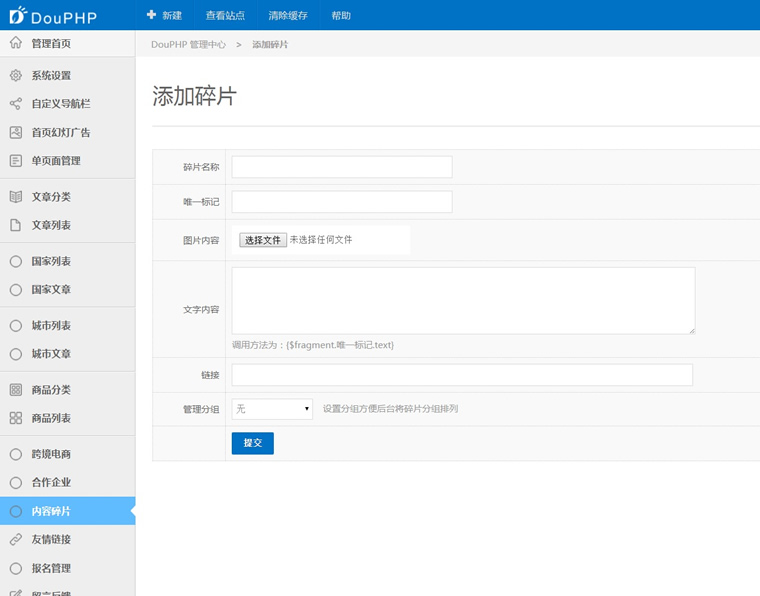Click the book icon for 文章分类
Viewport: 760px width, 596px height.
click(16, 197)
